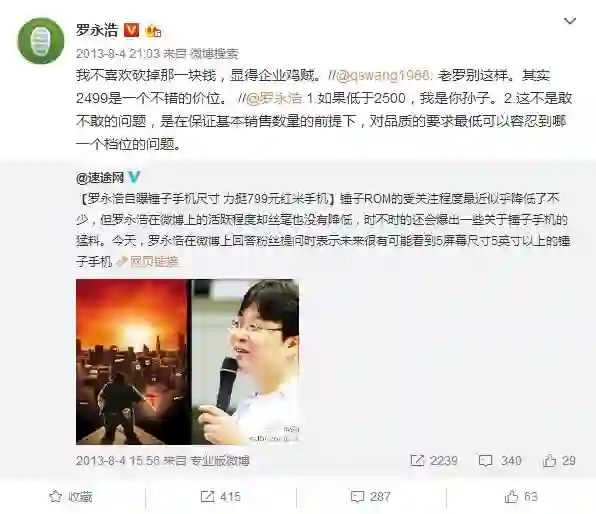Open the 网页链接 web link

148,262
